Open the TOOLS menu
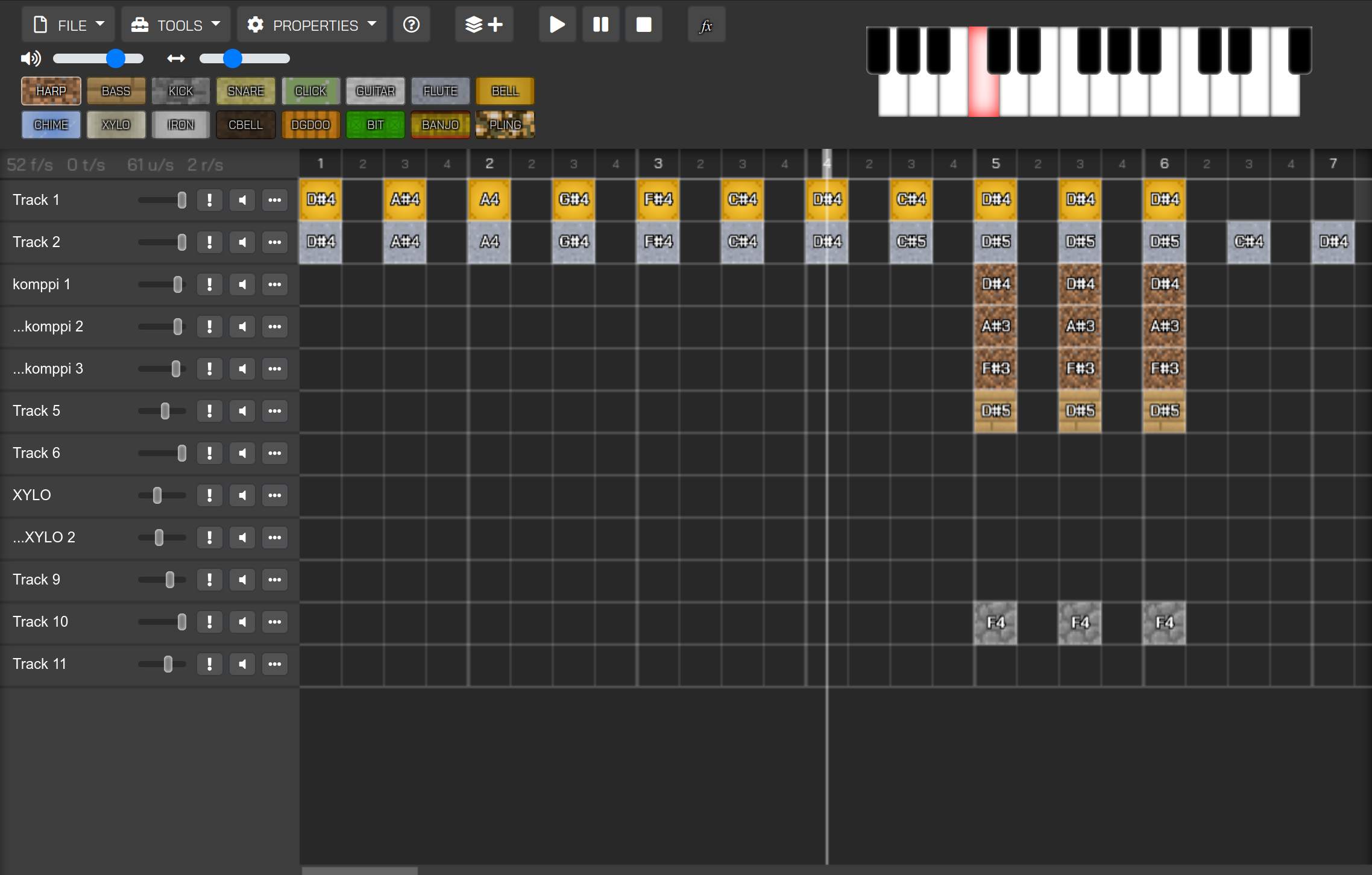The image size is (1372, 875). 176,25
